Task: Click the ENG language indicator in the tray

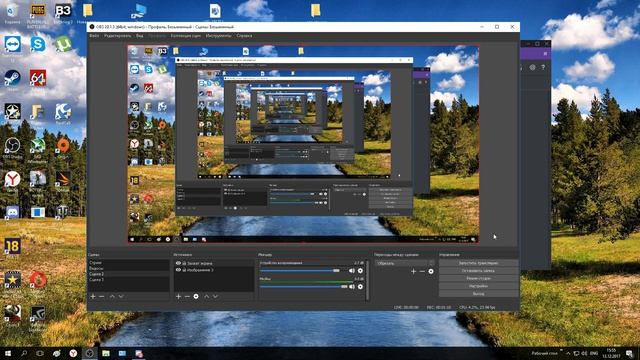Action: point(594,353)
